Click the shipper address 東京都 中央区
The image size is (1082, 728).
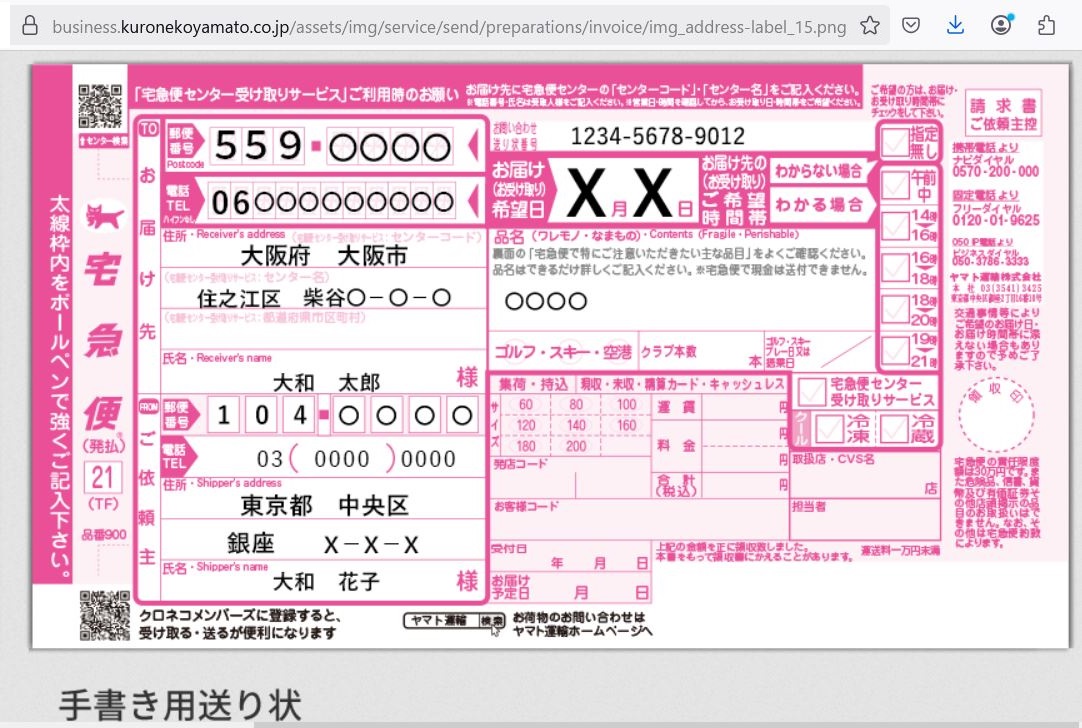click(x=324, y=506)
